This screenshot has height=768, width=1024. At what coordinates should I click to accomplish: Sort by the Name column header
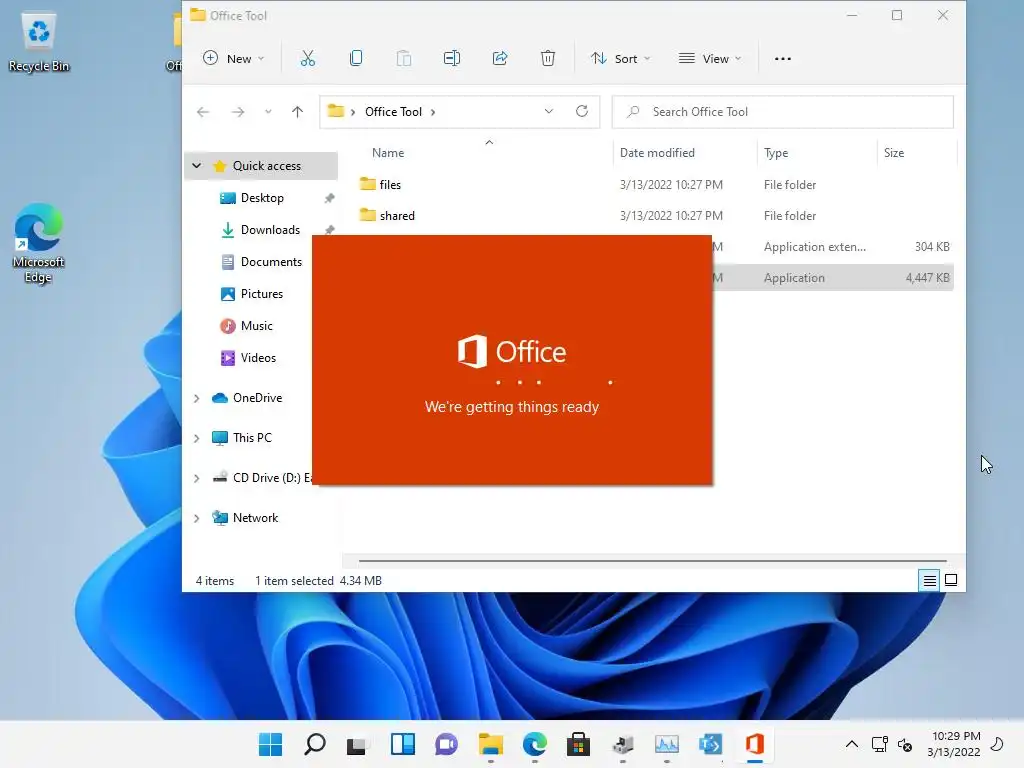tap(388, 153)
